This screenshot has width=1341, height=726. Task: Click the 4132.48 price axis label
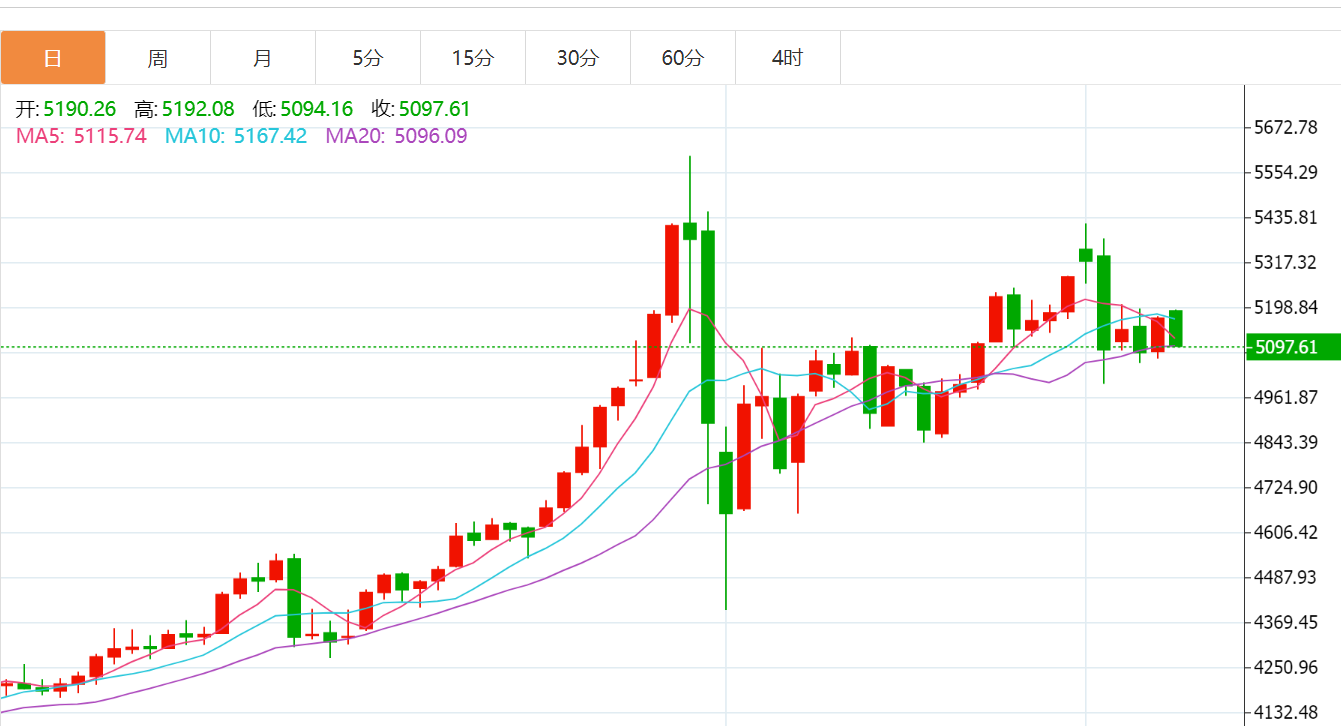tap(1286, 713)
